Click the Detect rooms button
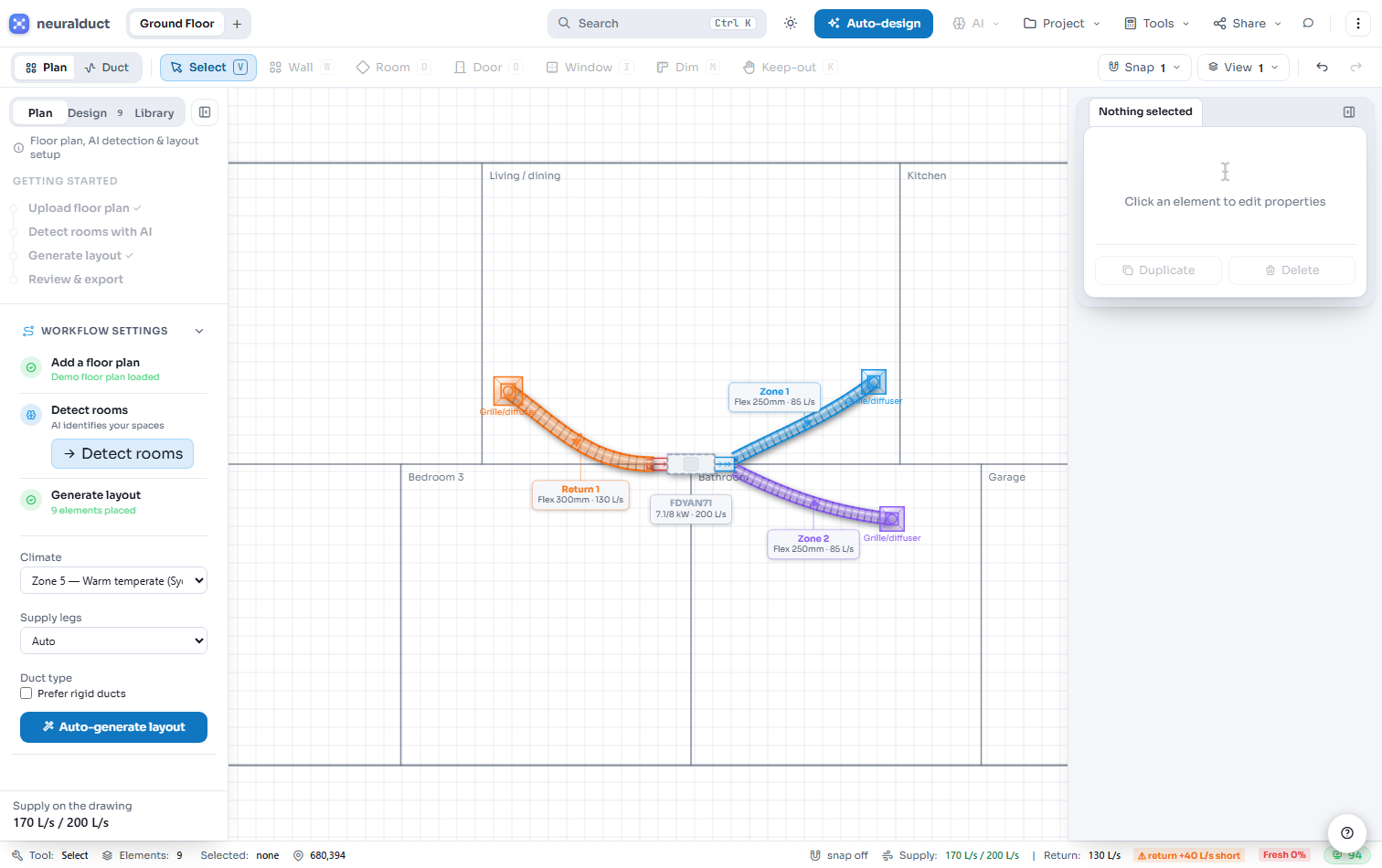Viewport: 1382px width, 868px height. tap(122, 454)
